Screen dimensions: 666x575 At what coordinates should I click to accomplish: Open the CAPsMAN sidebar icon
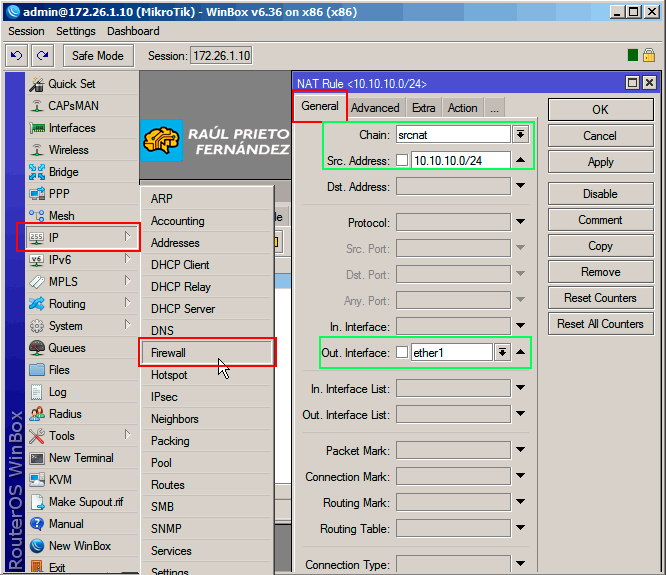click(37, 106)
